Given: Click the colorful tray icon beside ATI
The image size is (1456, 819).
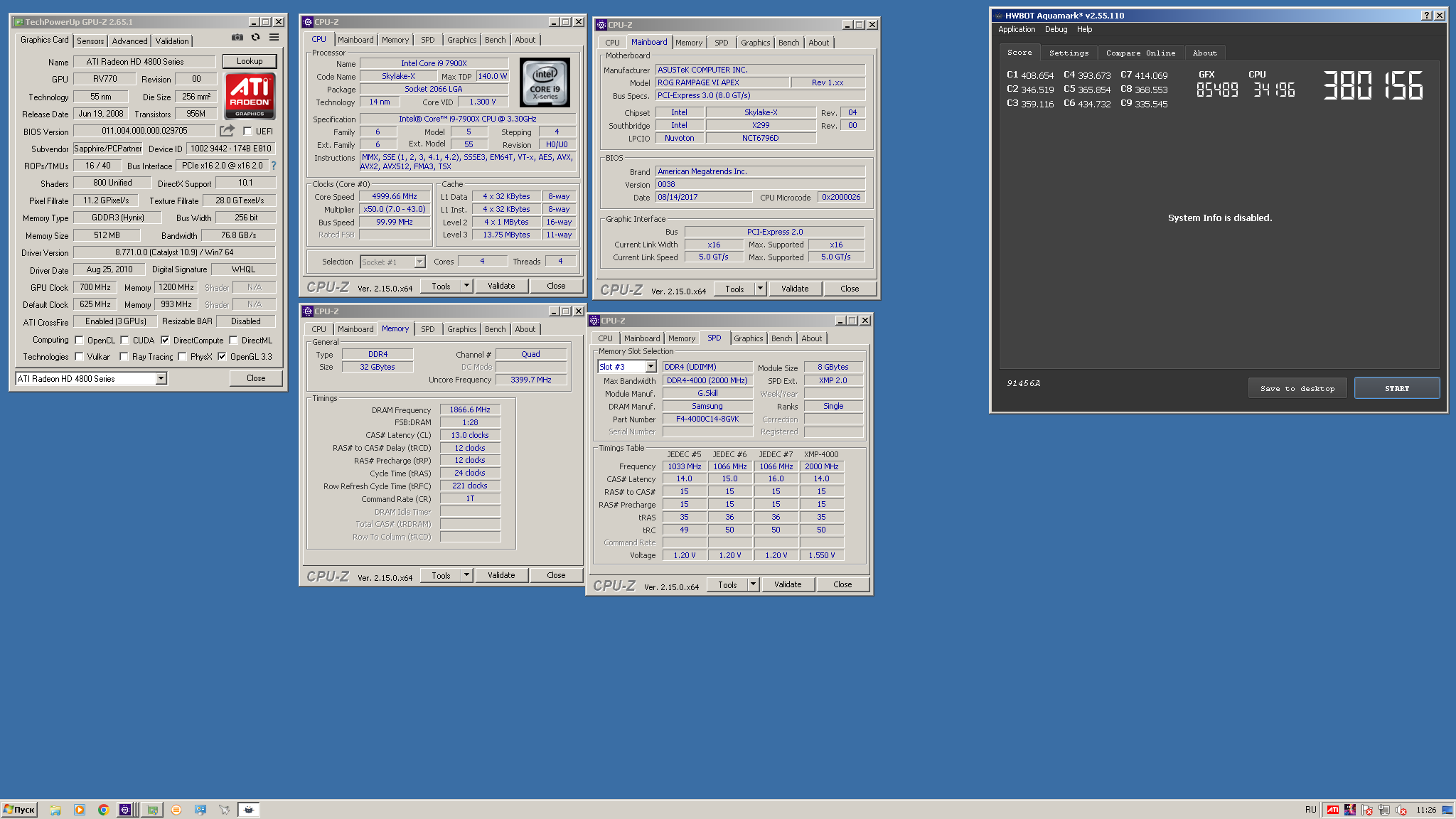Looking at the screenshot, I should coord(1350,810).
